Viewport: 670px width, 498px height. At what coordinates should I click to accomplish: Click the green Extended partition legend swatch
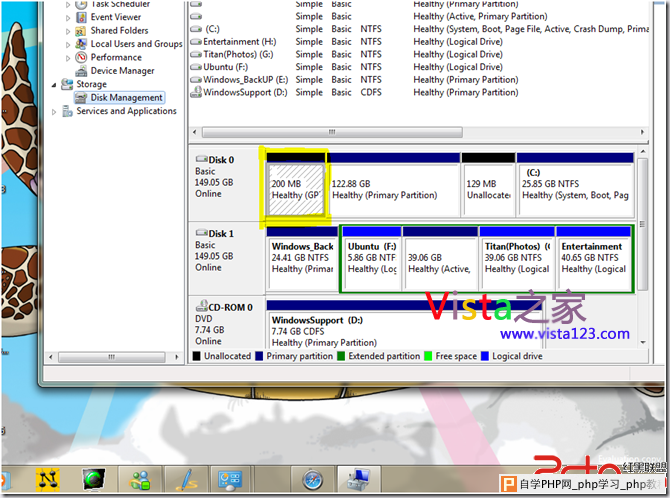tap(341, 356)
